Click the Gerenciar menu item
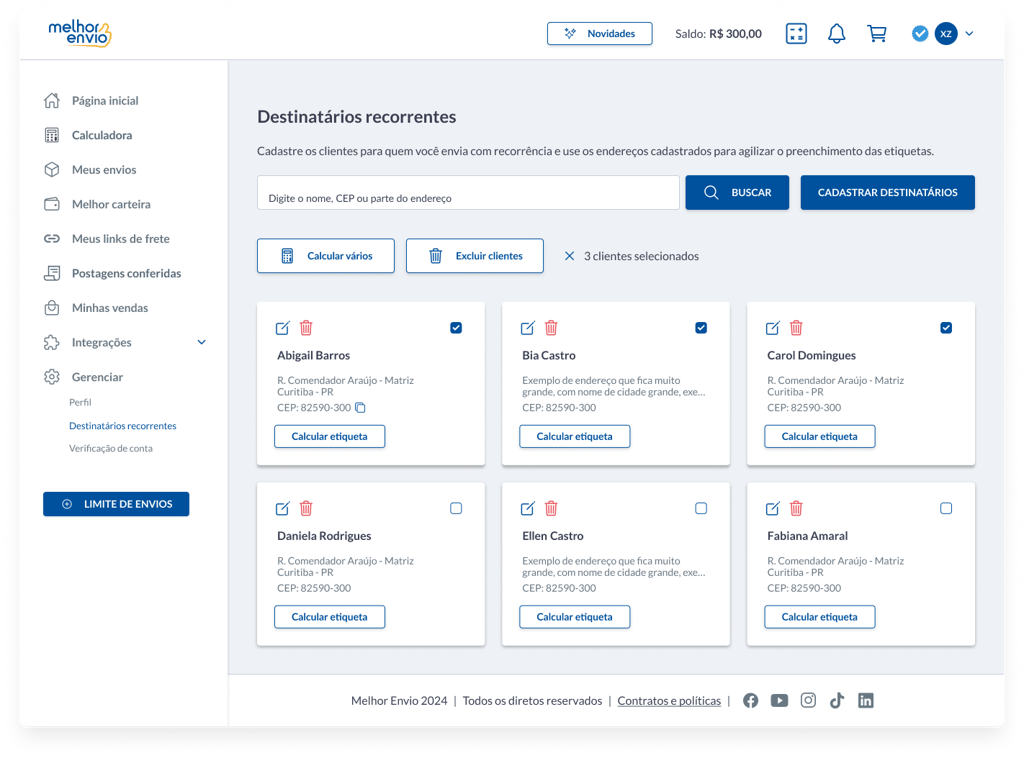Screen dimensions: 1024x758 tap(84, 377)
